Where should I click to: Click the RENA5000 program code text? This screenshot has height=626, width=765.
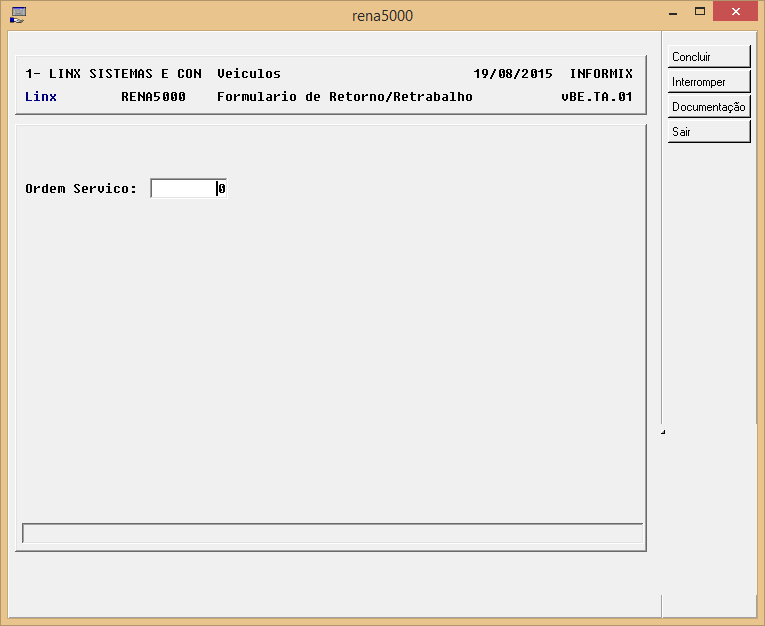153,97
